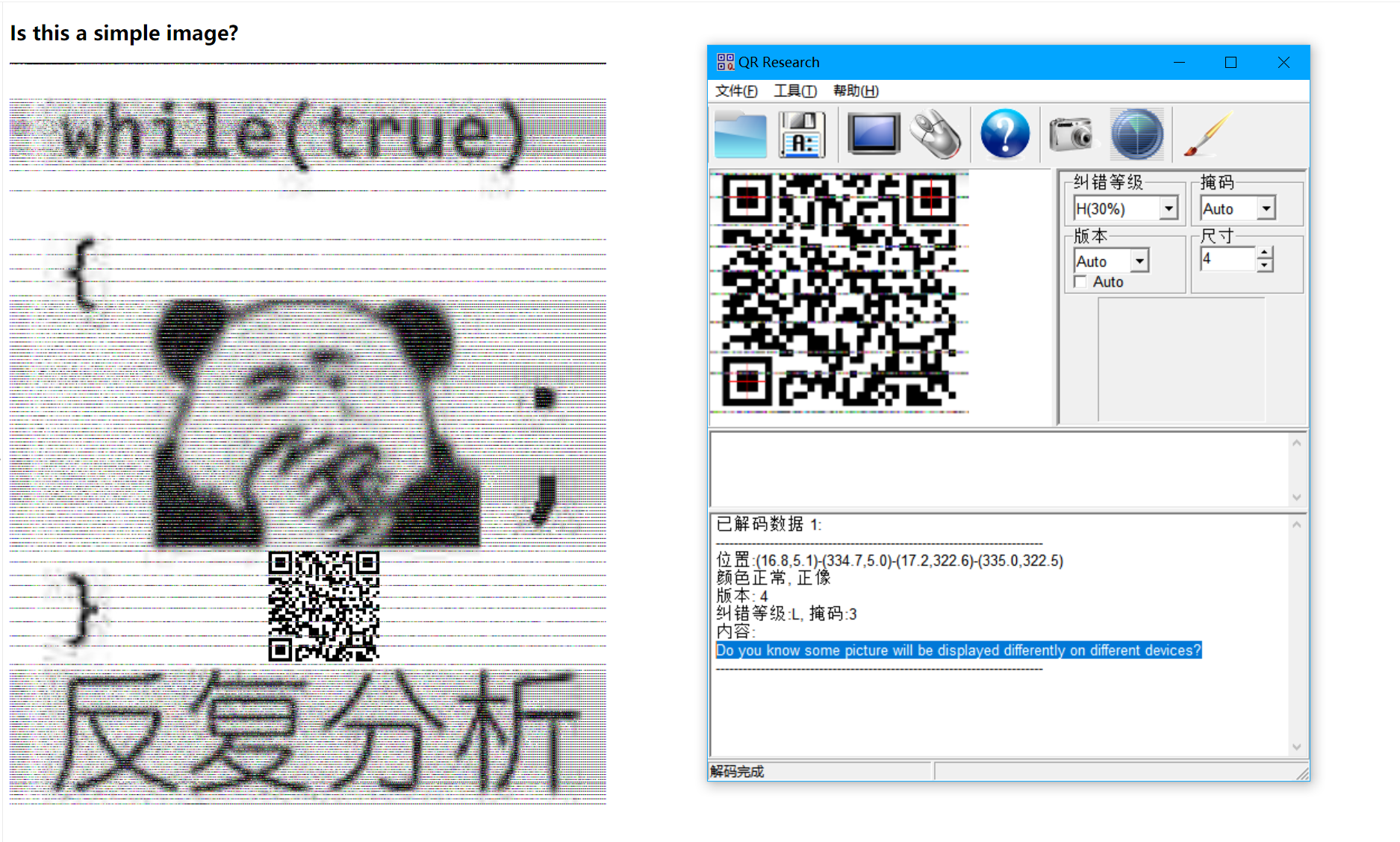Open the 文件(F) menu
Viewport: 1400px width, 842px height.
click(x=736, y=91)
